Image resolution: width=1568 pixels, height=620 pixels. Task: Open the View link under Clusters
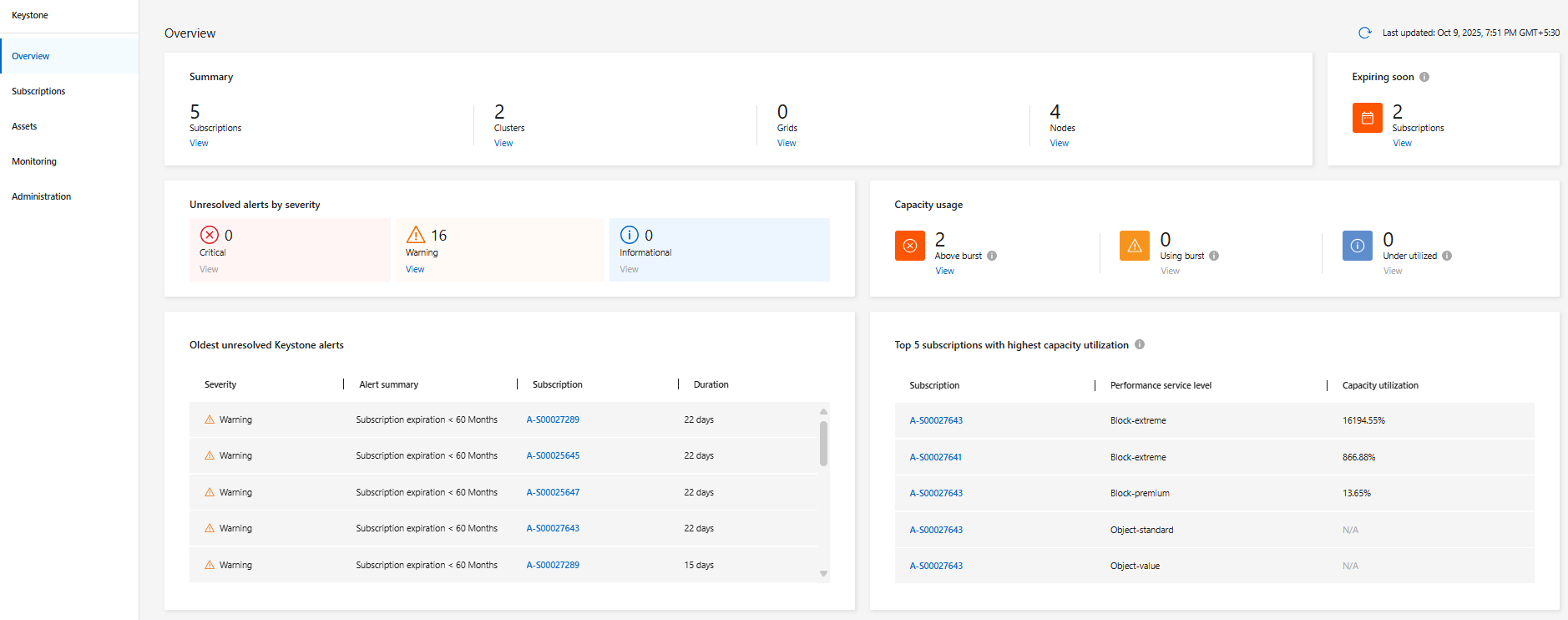[x=503, y=143]
